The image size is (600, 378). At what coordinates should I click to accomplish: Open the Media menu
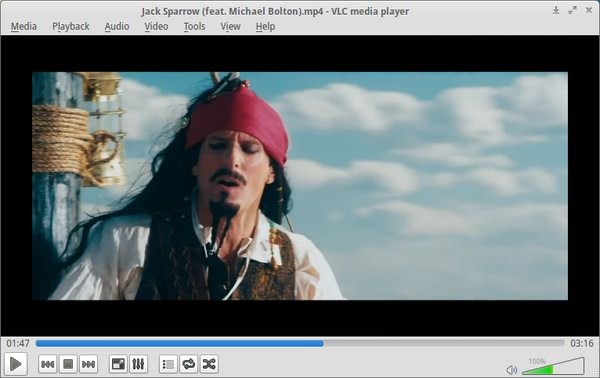click(x=24, y=26)
